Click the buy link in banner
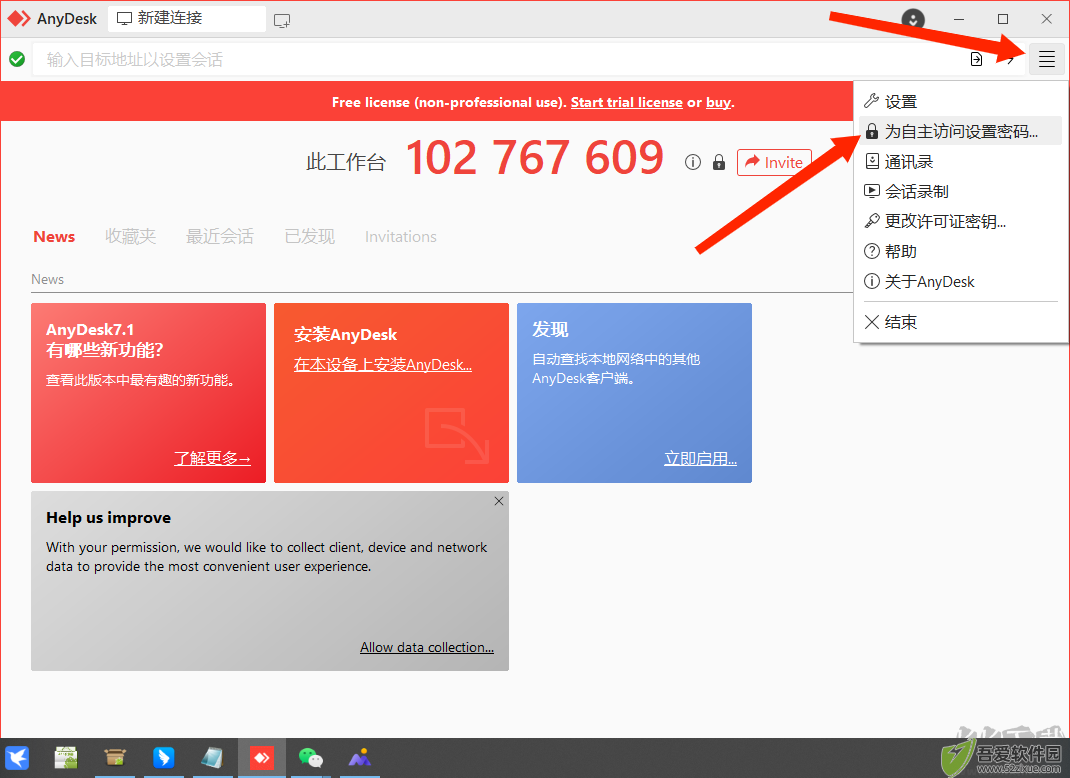The height and width of the screenshot is (778, 1070). click(718, 102)
